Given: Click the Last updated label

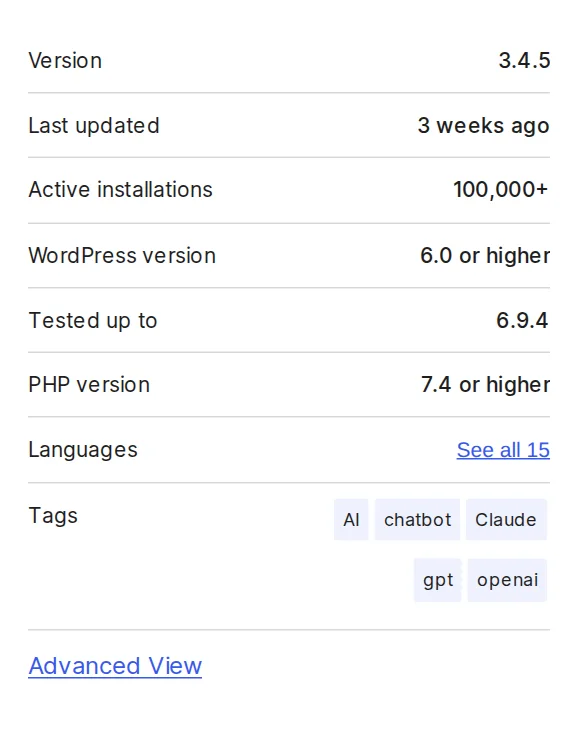Looking at the screenshot, I should (94, 125).
